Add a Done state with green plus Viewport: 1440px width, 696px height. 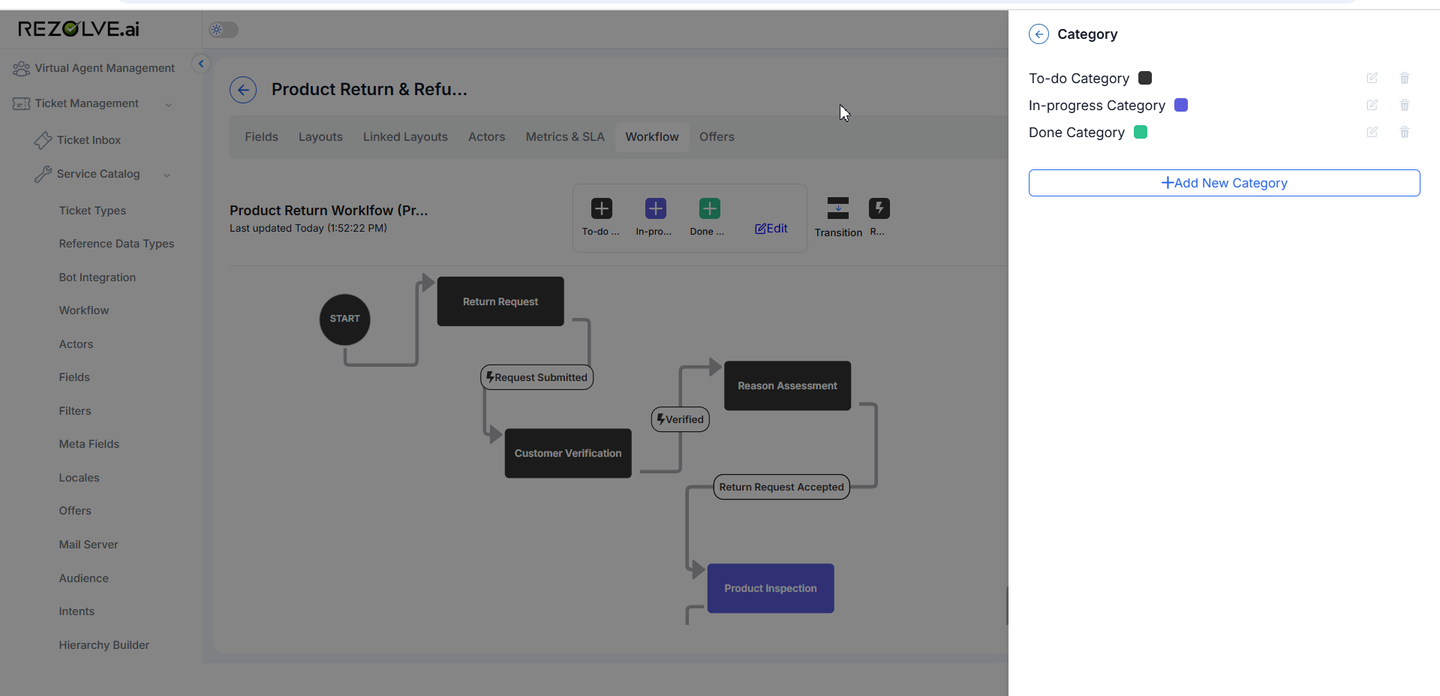709,209
